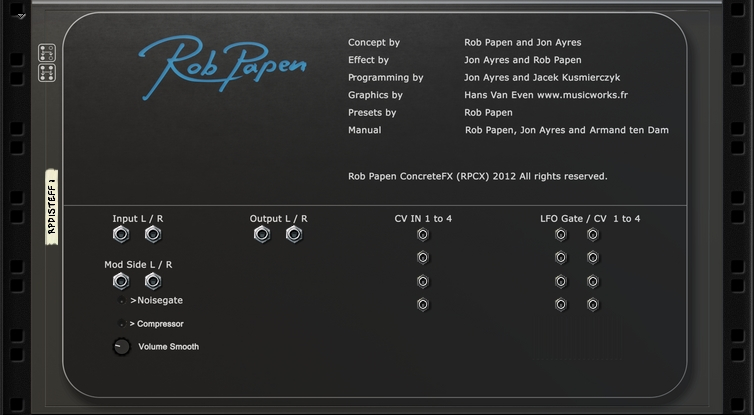Click the "Output L / R" label

[x=278, y=218]
